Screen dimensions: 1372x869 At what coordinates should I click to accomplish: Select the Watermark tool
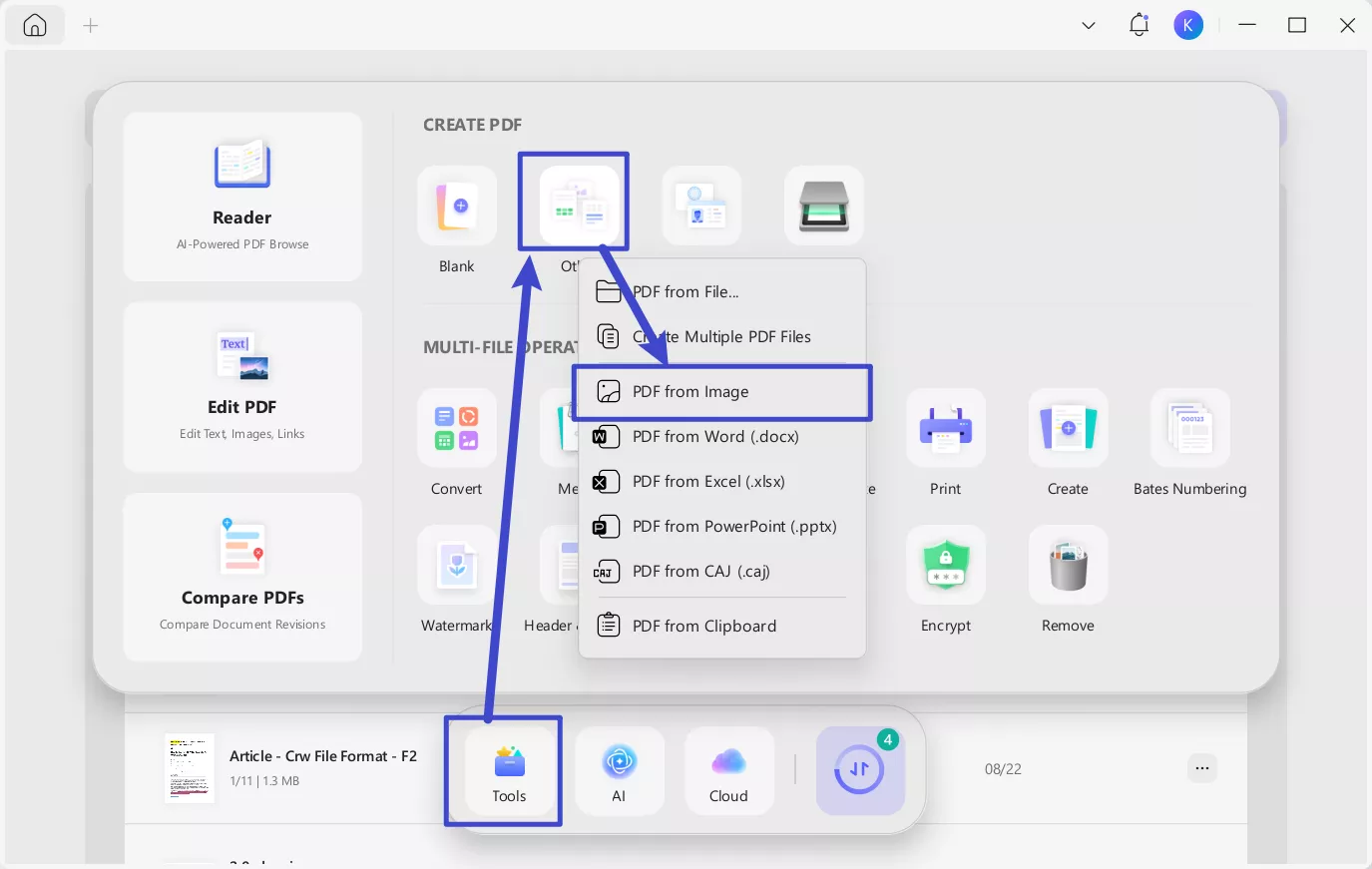pos(456,565)
